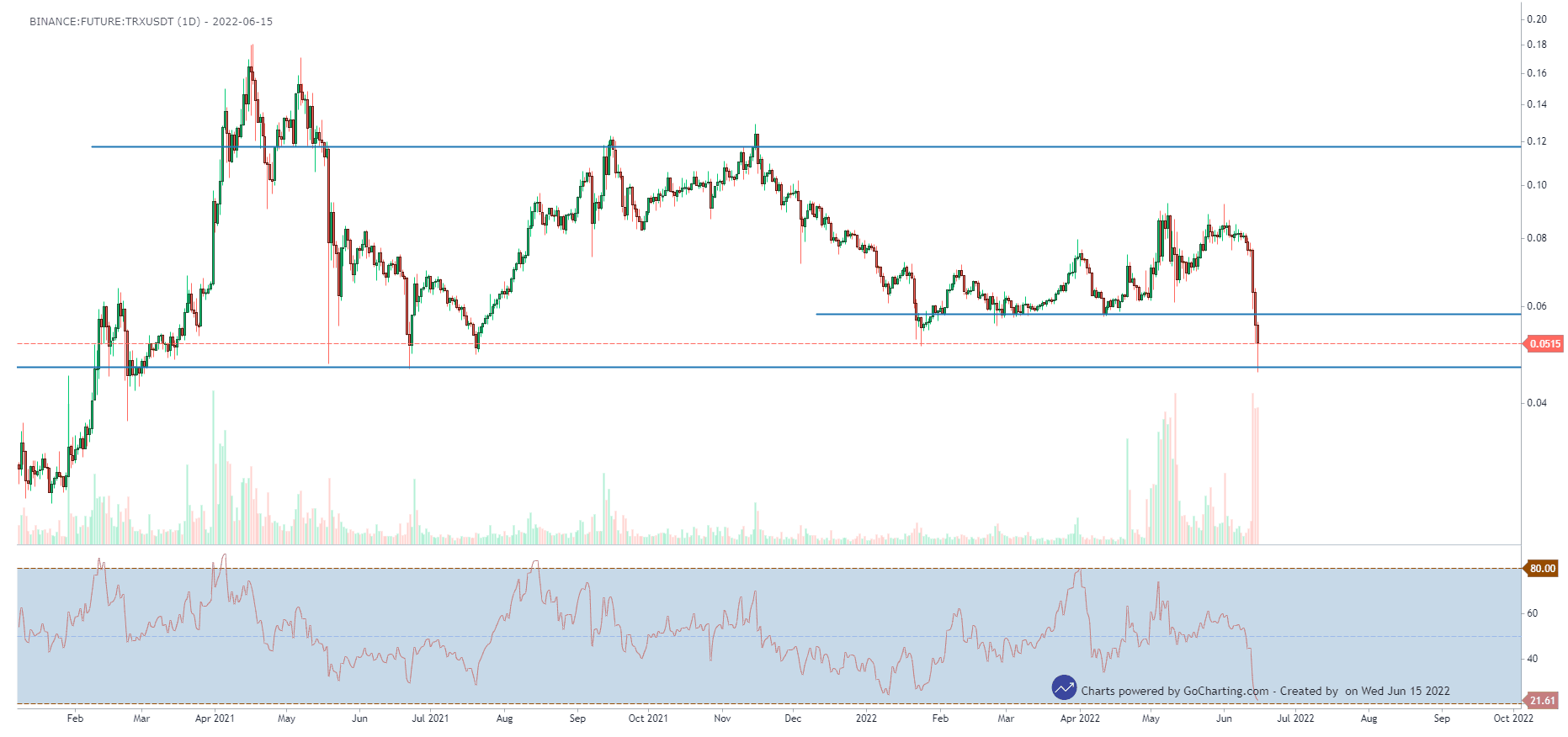Click the 0.10 price axis label
The image size is (1568, 737).
(x=1537, y=185)
